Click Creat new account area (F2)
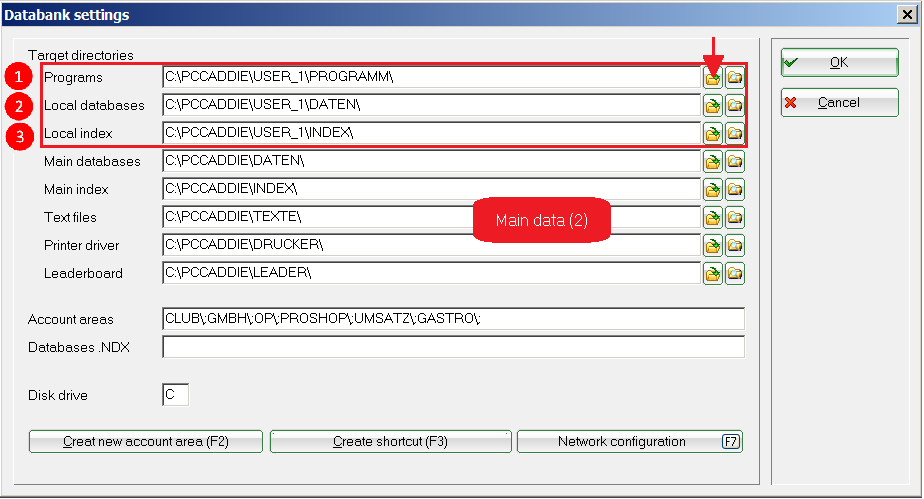 [x=146, y=441]
